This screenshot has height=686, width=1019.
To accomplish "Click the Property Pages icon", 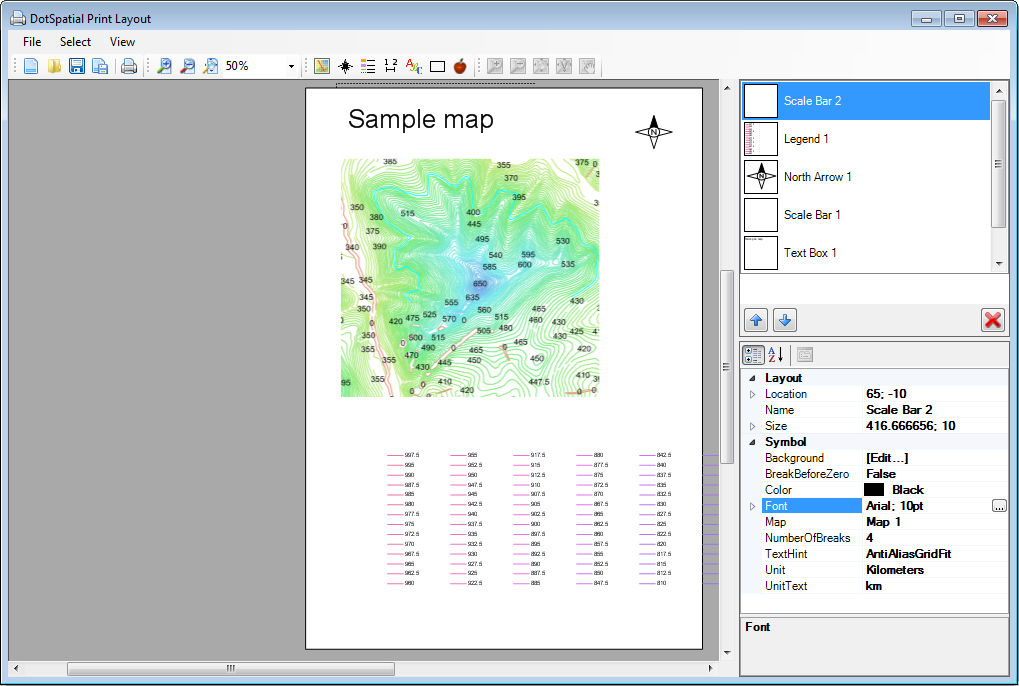I will (805, 355).
